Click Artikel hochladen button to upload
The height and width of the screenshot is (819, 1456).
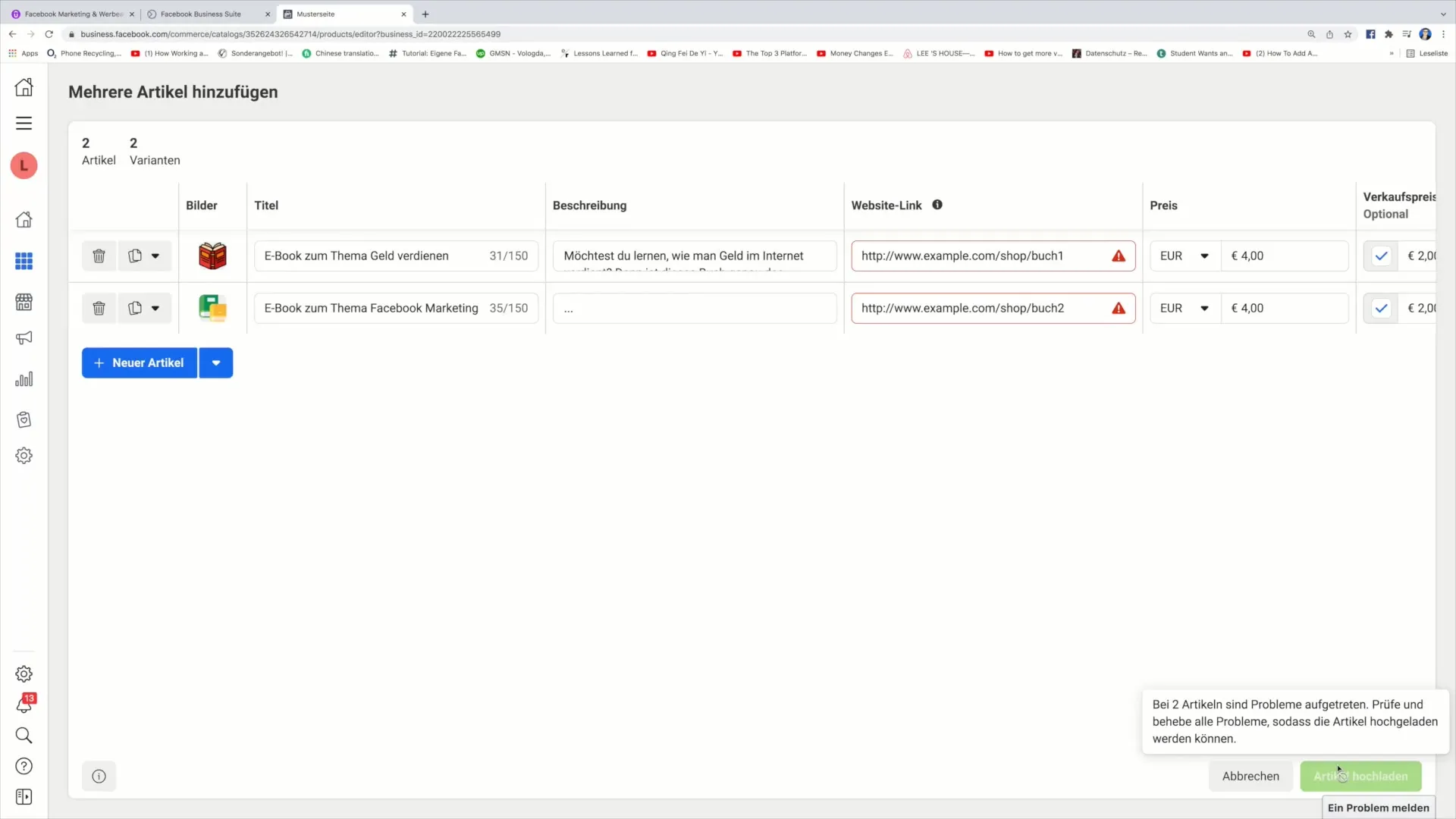click(1361, 776)
